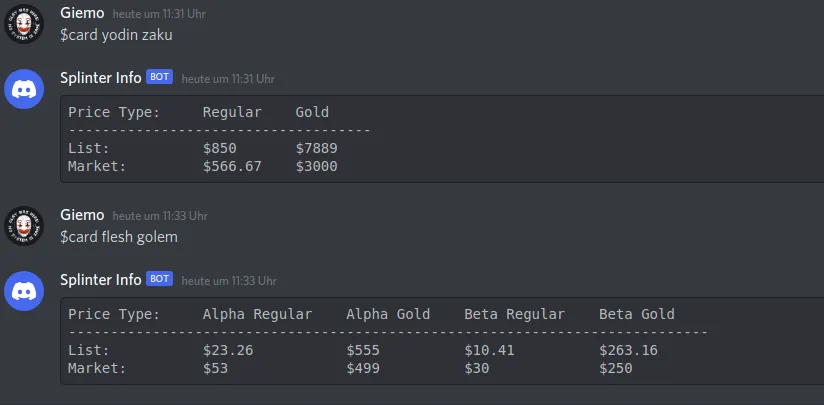Open first Splinter Info bot avatar
The image size is (824, 405).
tap(24, 89)
